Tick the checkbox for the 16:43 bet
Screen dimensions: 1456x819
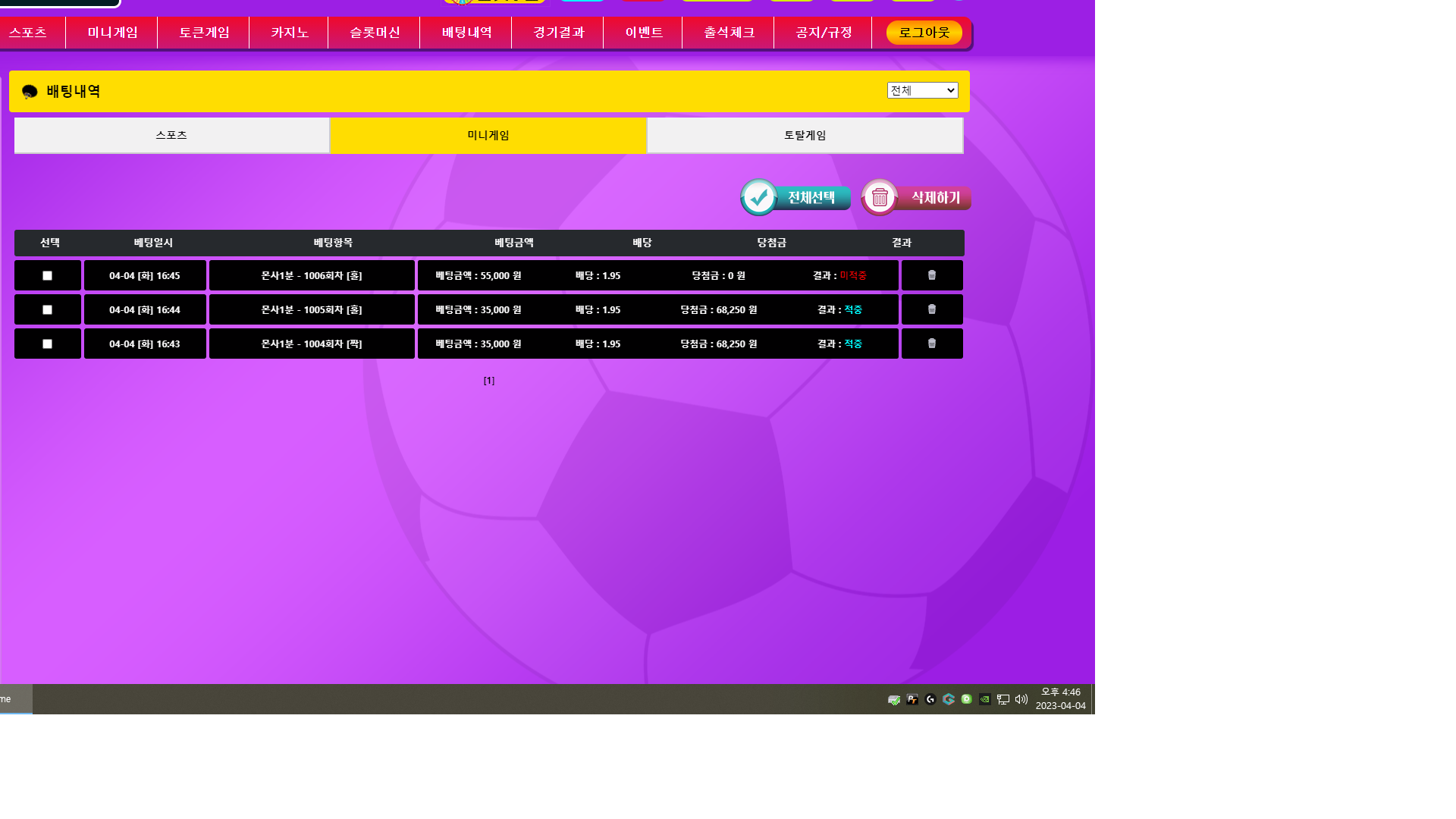coord(47,344)
